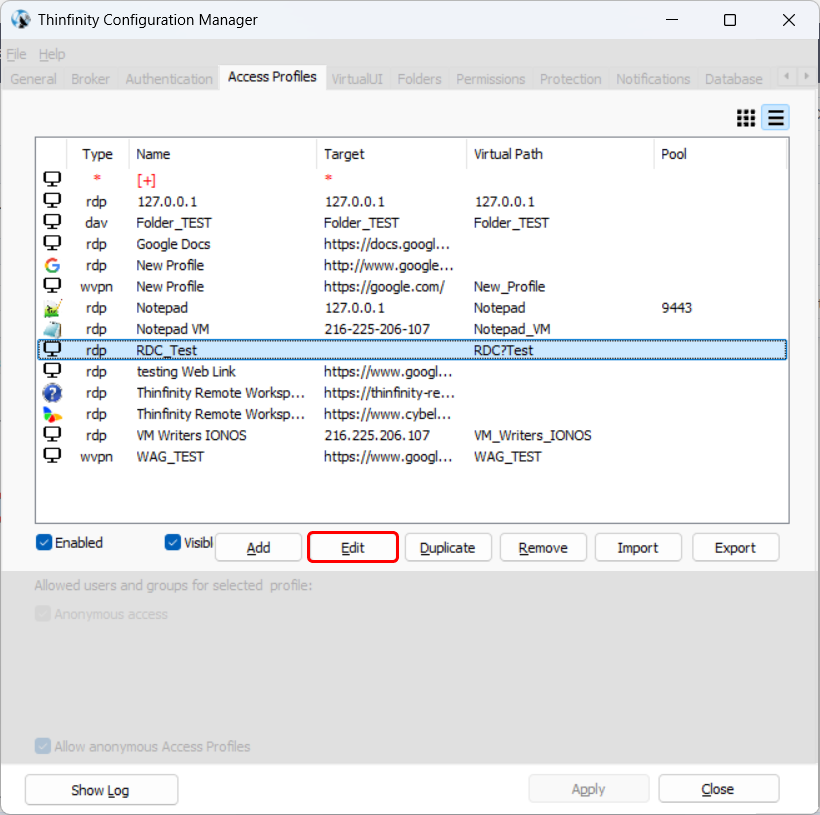This screenshot has height=815, width=820.
Task: Click the [+] new profile entry
Action: pyautogui.click(x=146, y=180)
